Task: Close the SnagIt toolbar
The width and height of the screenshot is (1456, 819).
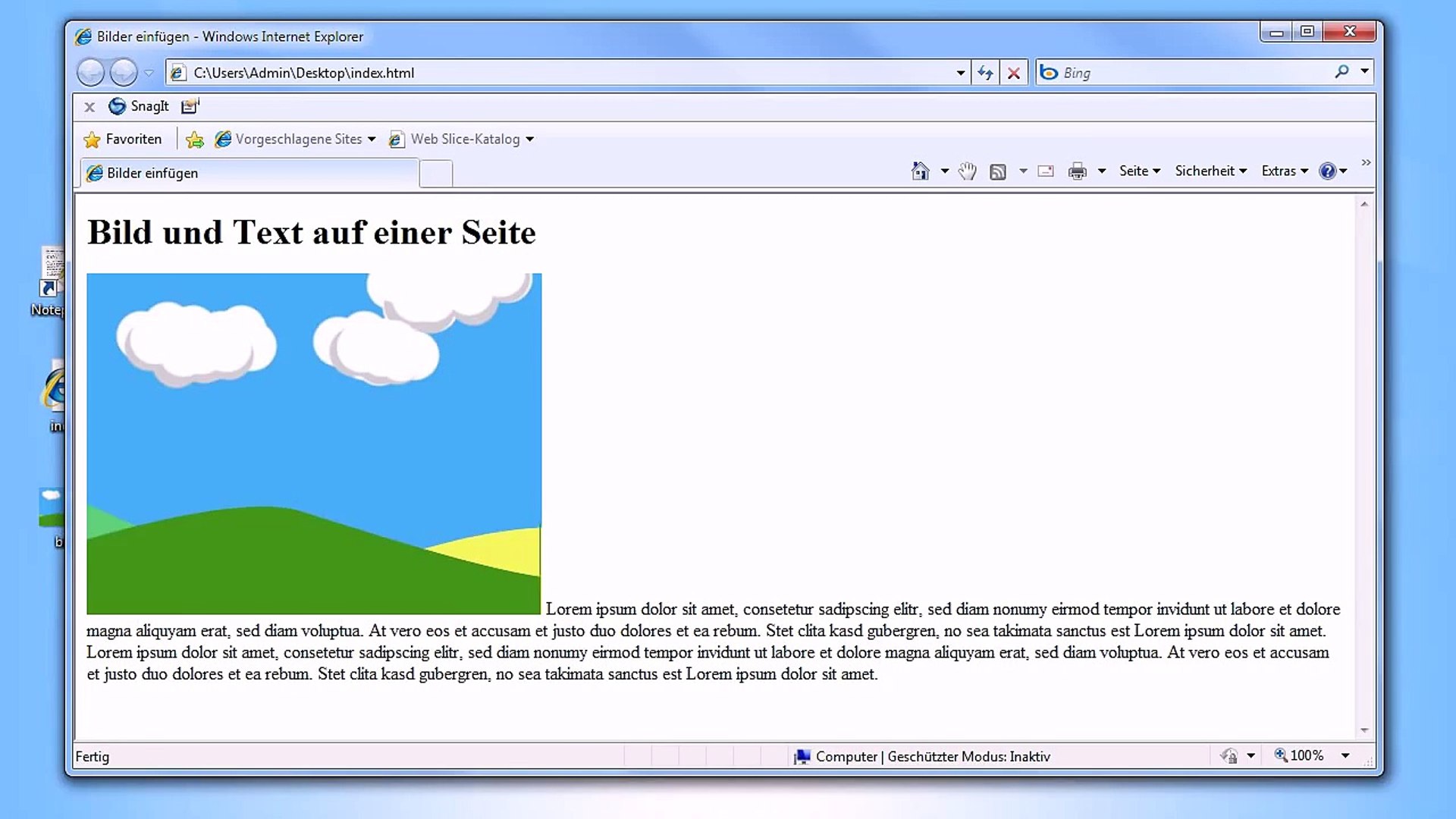Action: click(89, 107)
